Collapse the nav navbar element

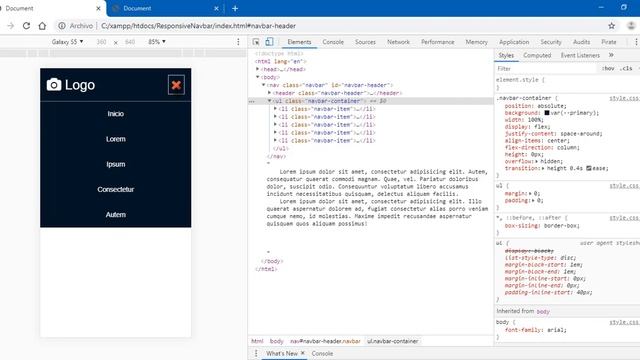264,85
